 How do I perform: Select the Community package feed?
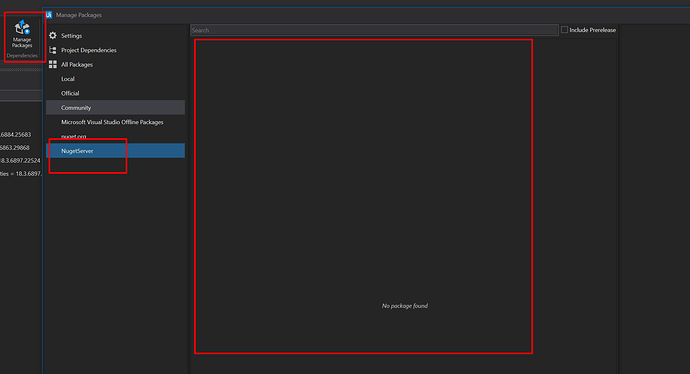click(115, 107)
